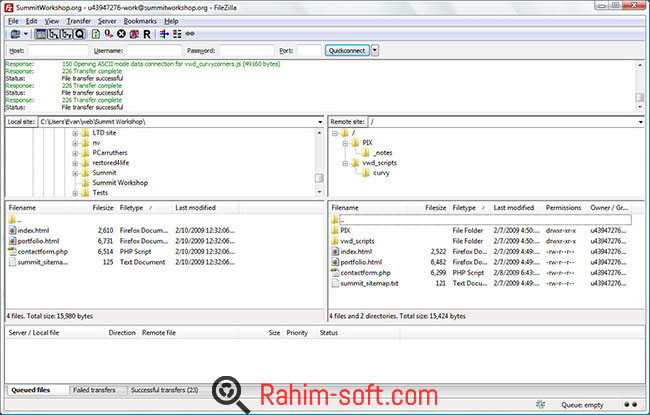Select remote summit_sitemap.txt file

point(369,284)
